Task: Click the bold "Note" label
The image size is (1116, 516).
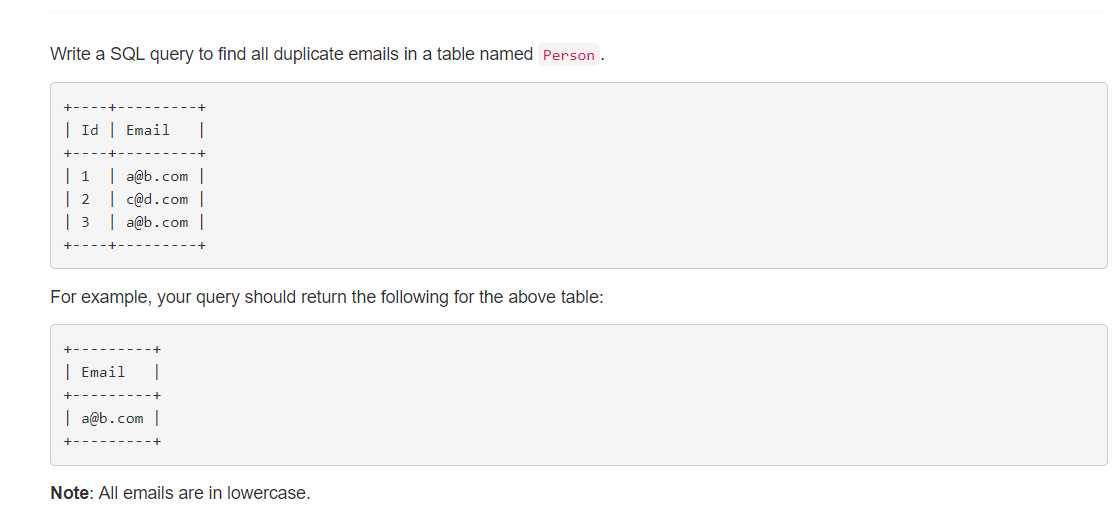Action: pyautogui.click(x=69, y=493)
